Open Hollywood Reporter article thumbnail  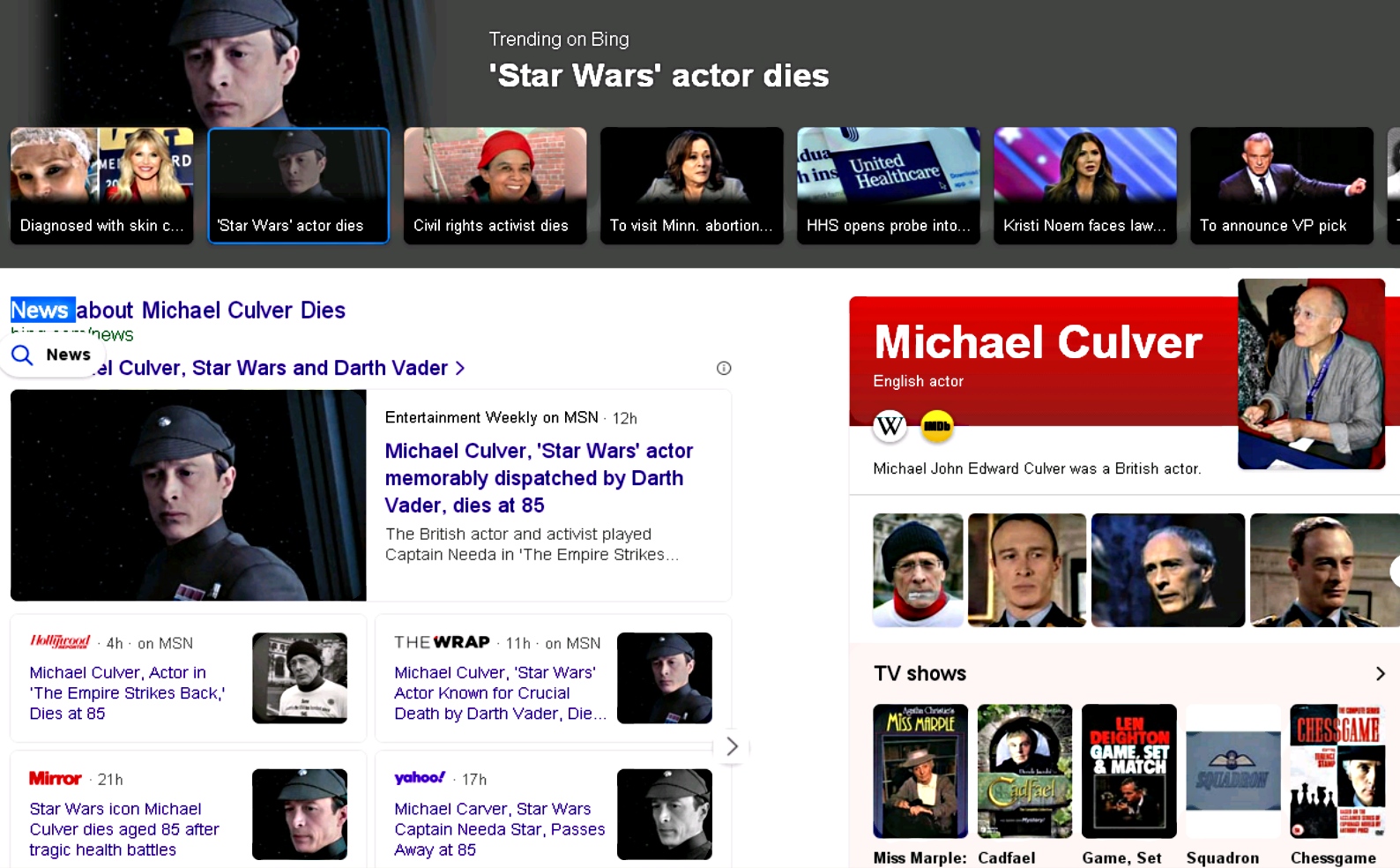[x=300, y=678]
